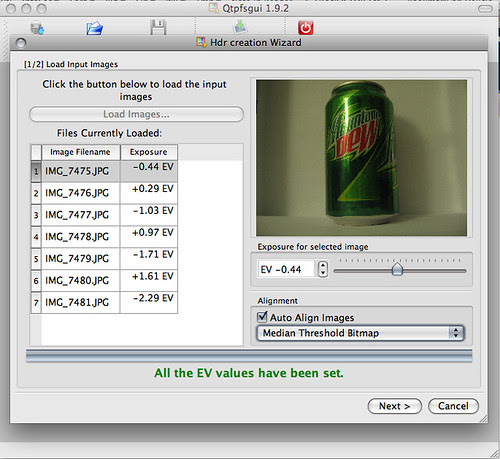Click the -0.44 EV exposure cell
500x459 pixels.
point(149,171)
